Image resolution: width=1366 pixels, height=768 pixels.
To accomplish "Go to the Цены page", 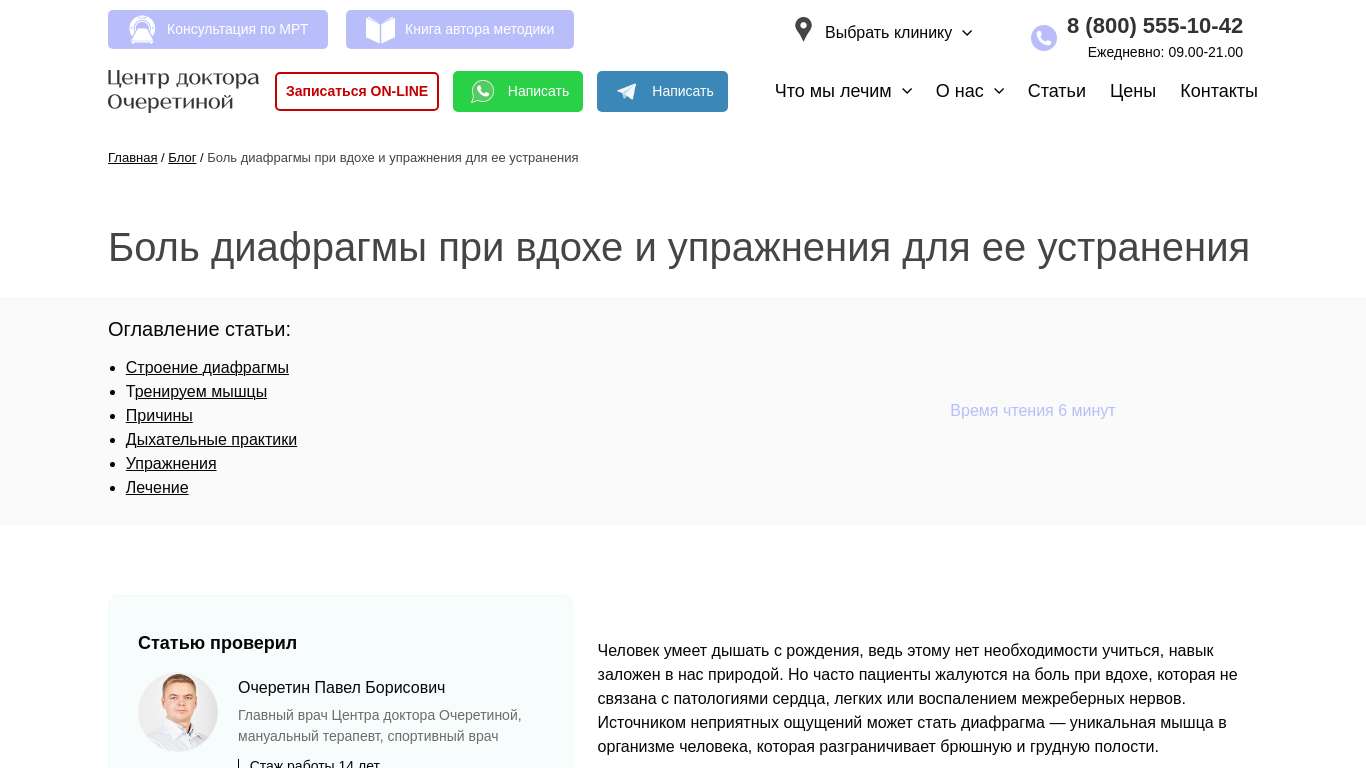I will point(1132,91).
